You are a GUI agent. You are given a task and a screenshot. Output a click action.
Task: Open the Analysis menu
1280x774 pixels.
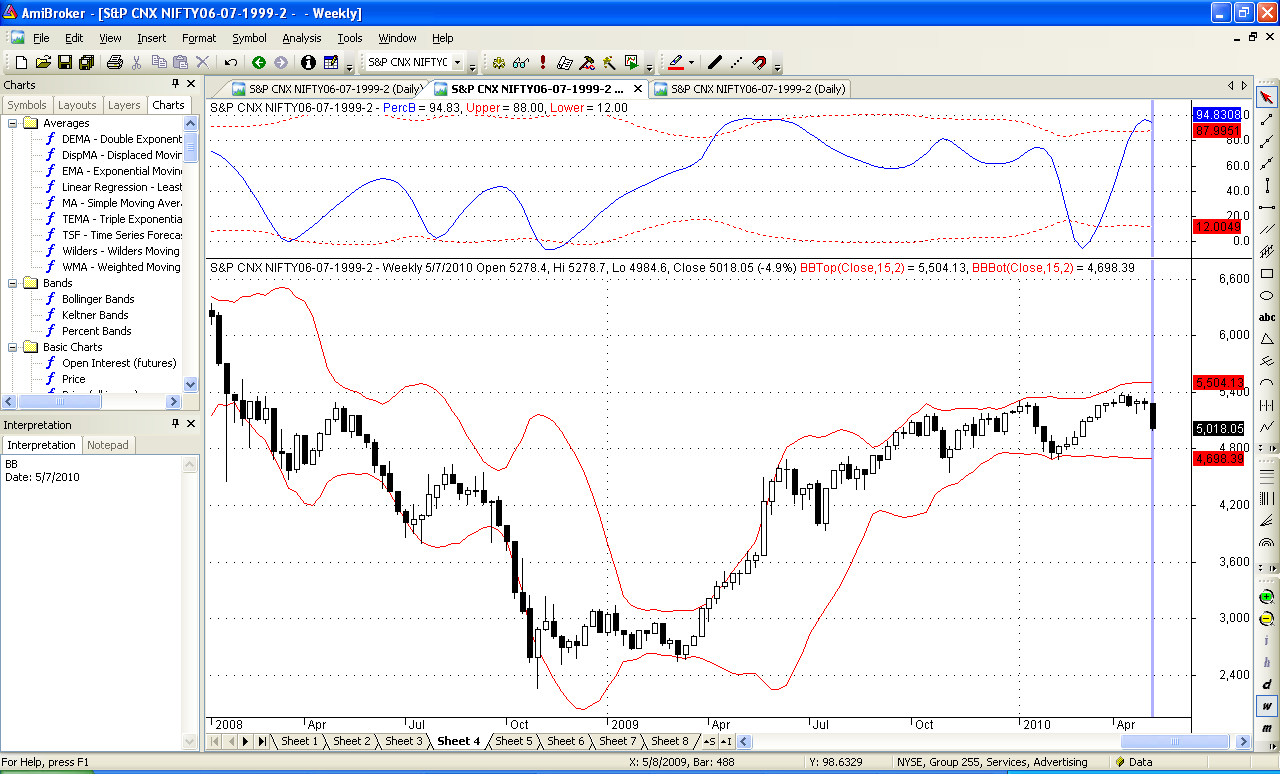302,38
